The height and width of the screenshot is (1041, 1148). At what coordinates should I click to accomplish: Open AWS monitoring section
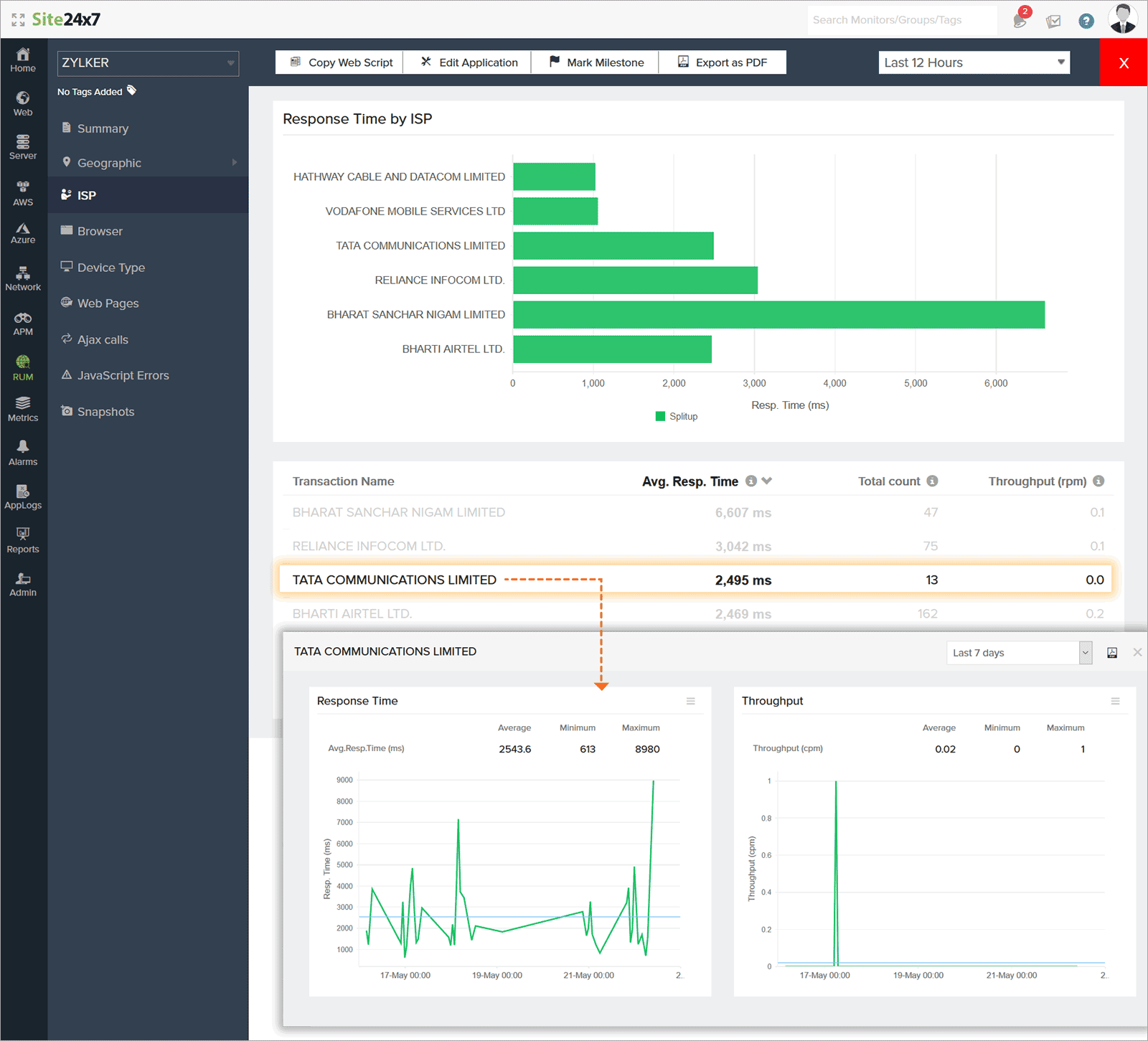pyautogui.click(x=23, y=194)
